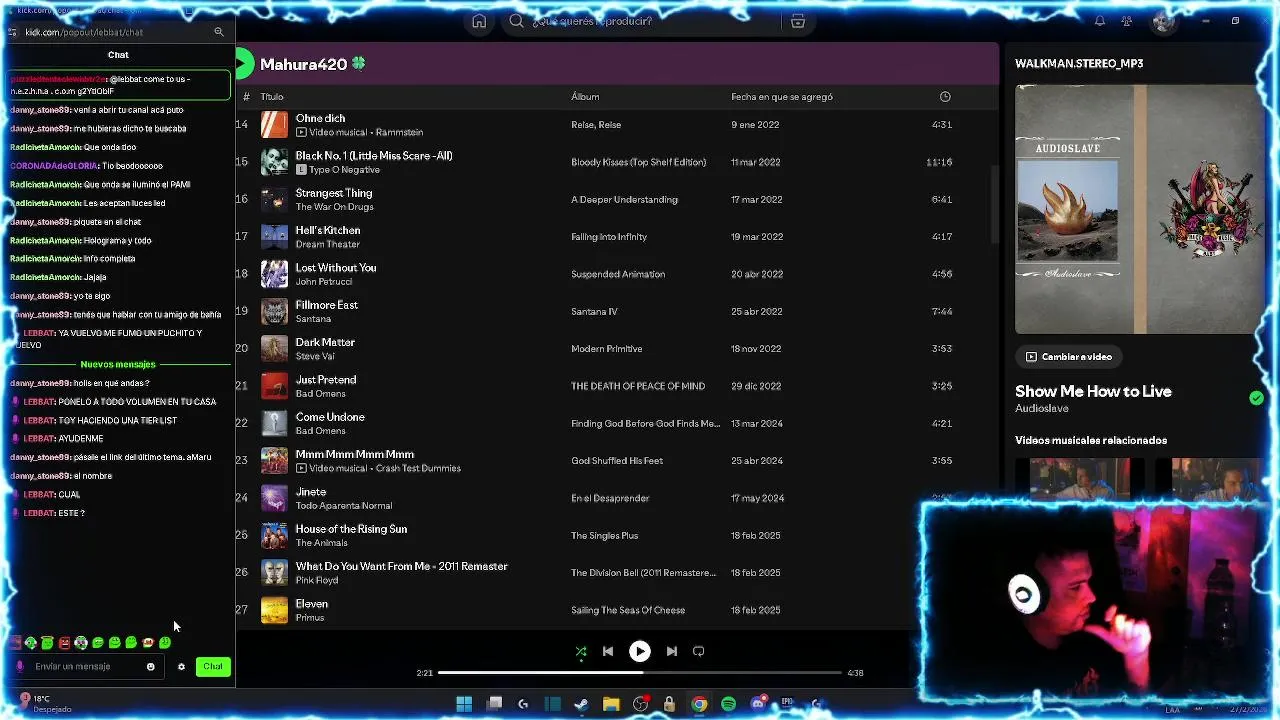1280x720 pixels.
Task: Select the Come Undone track
Action: 330,417
